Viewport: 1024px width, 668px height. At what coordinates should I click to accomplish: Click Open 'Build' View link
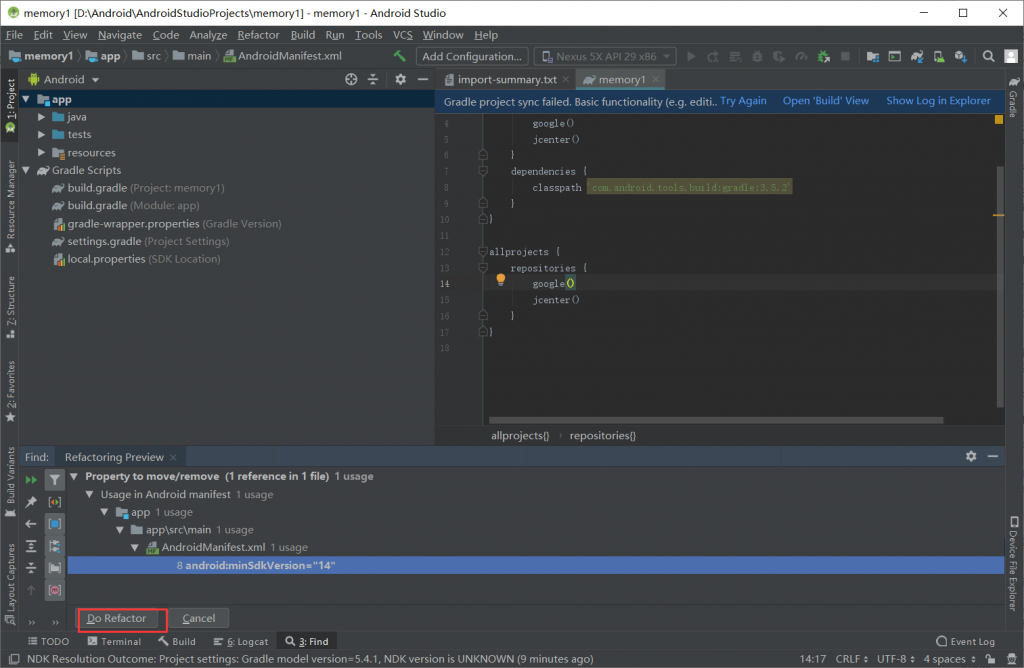click(x=825, y=101)
